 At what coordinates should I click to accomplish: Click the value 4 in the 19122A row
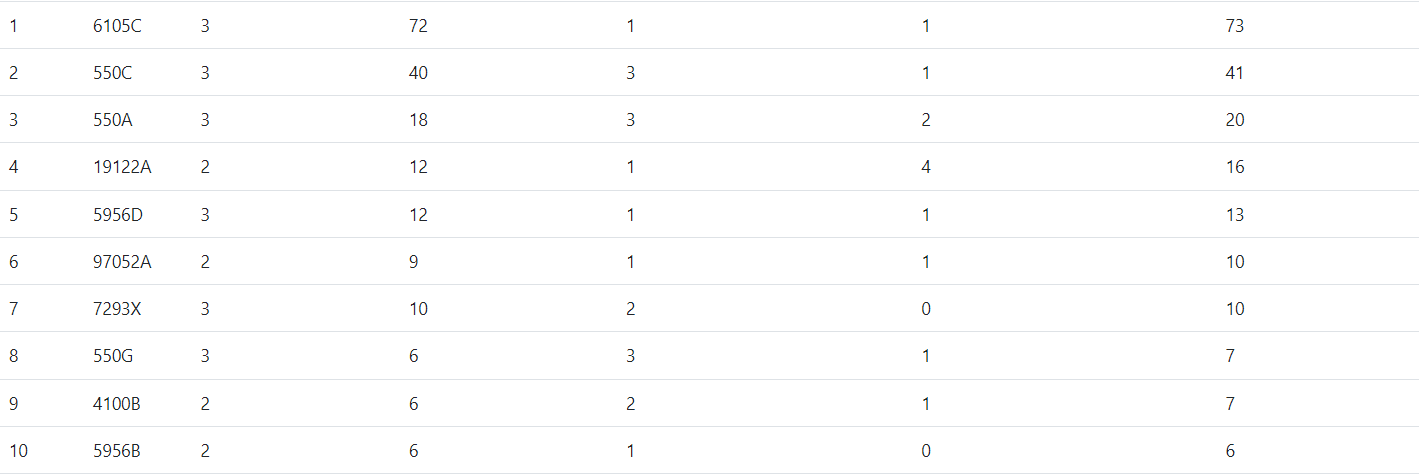pos(926,167)
